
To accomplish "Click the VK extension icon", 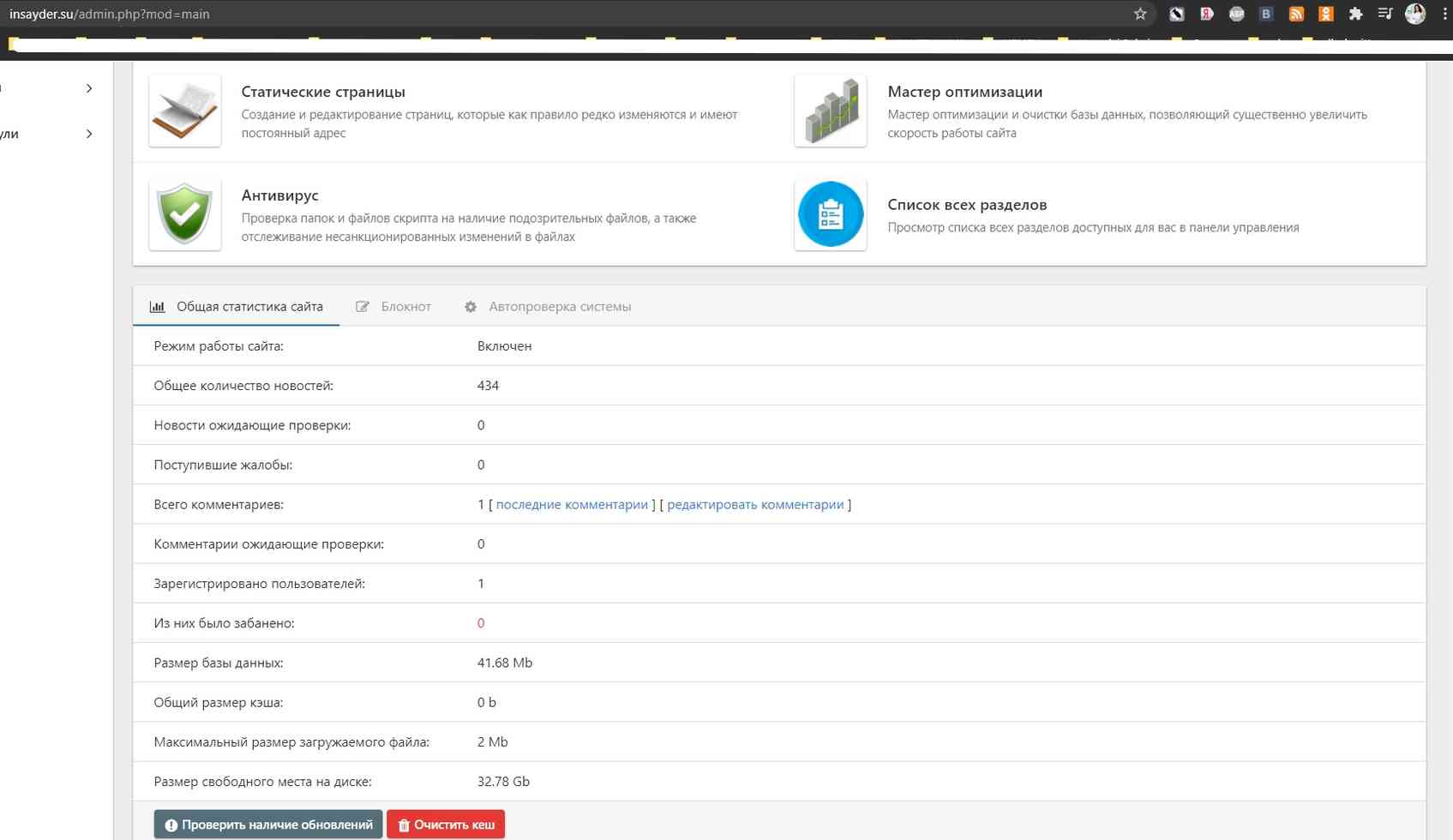I will (x=1265, y=14).
